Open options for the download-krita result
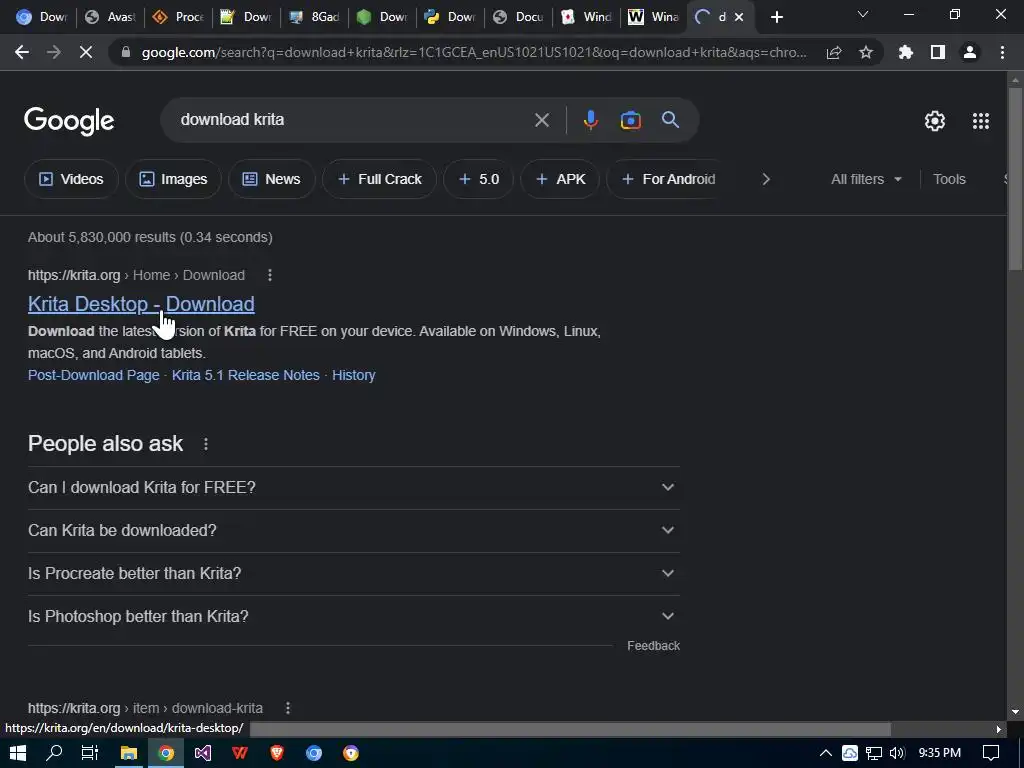The width and height of the screenshot is (1024, 768). 288,708
